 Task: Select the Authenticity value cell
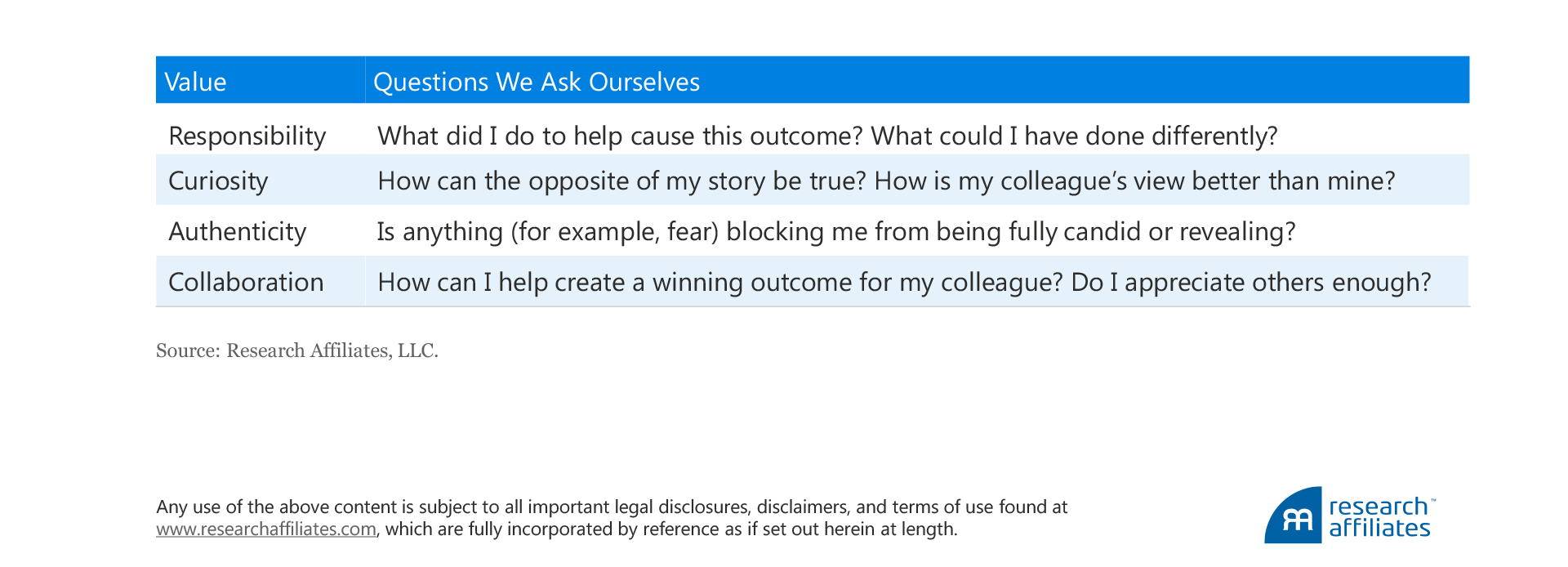click(237, 231)
